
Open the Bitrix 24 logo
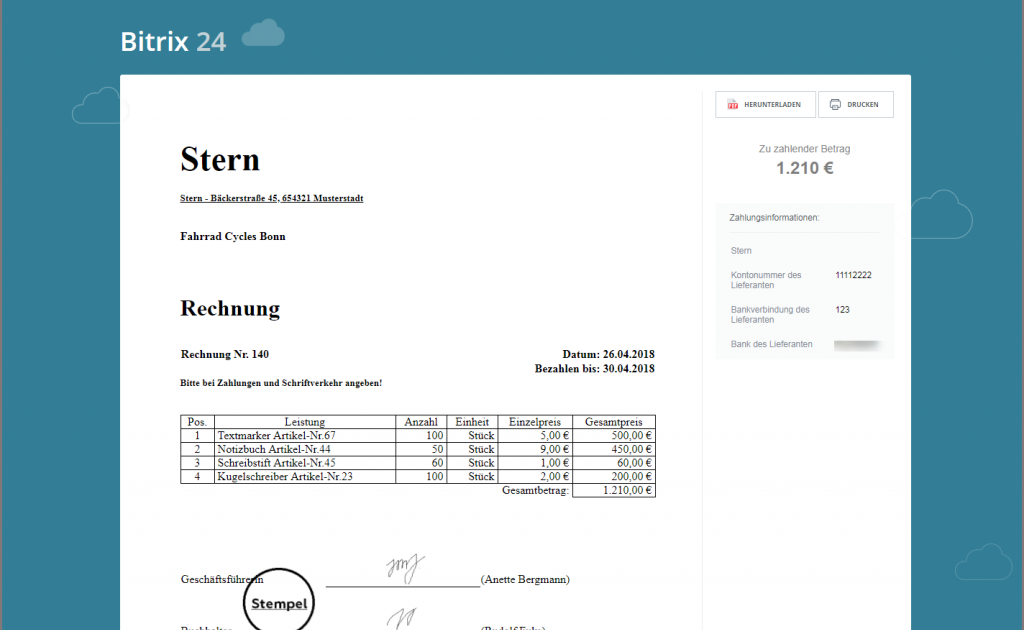pyautogui.click(x=173, y=42)
